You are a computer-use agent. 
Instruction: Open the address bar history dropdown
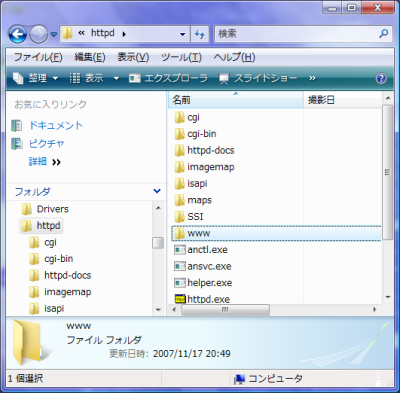pyautogui.click(x=182, y=34)
